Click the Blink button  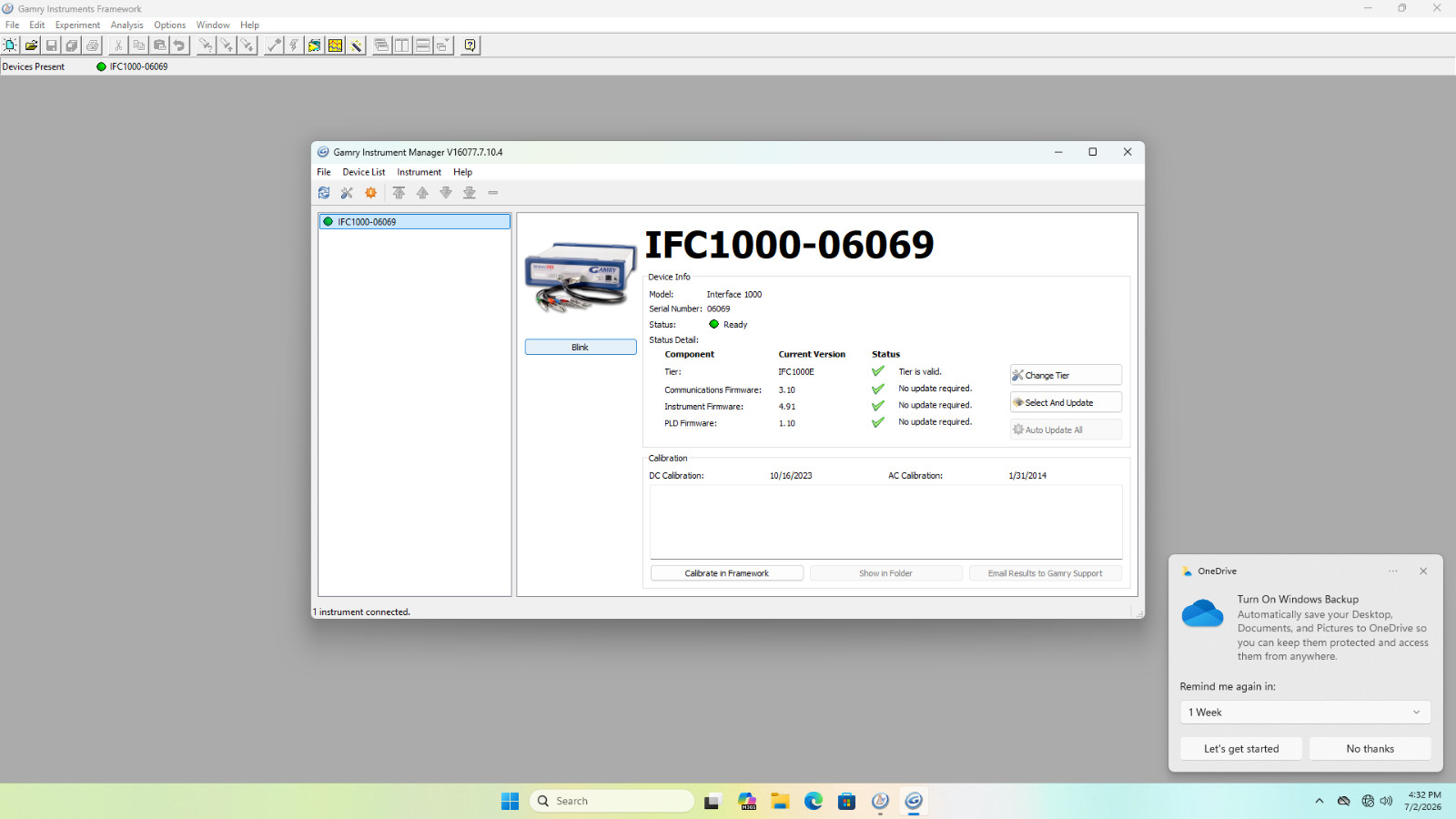[x=581, y=348]
